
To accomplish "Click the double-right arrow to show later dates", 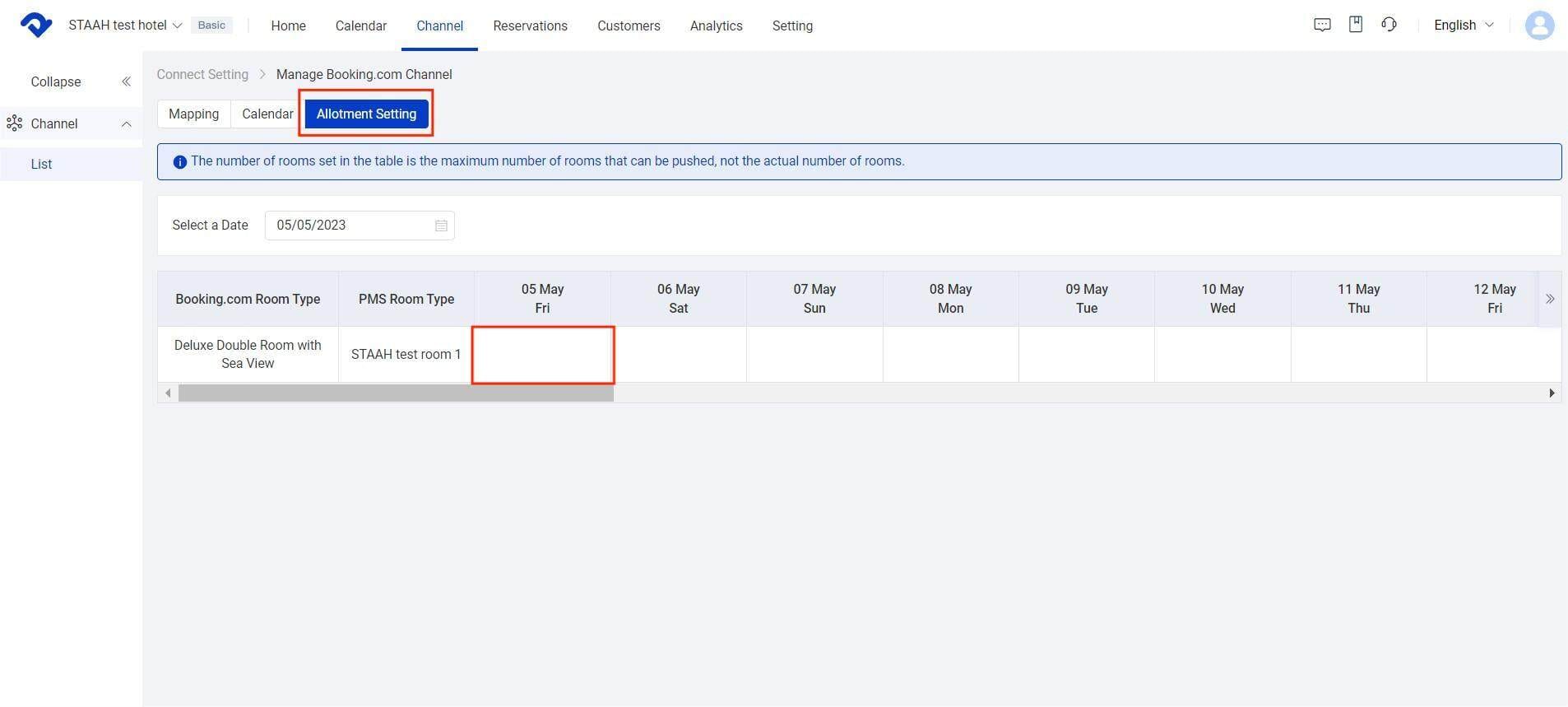I will click(1550, 299).
